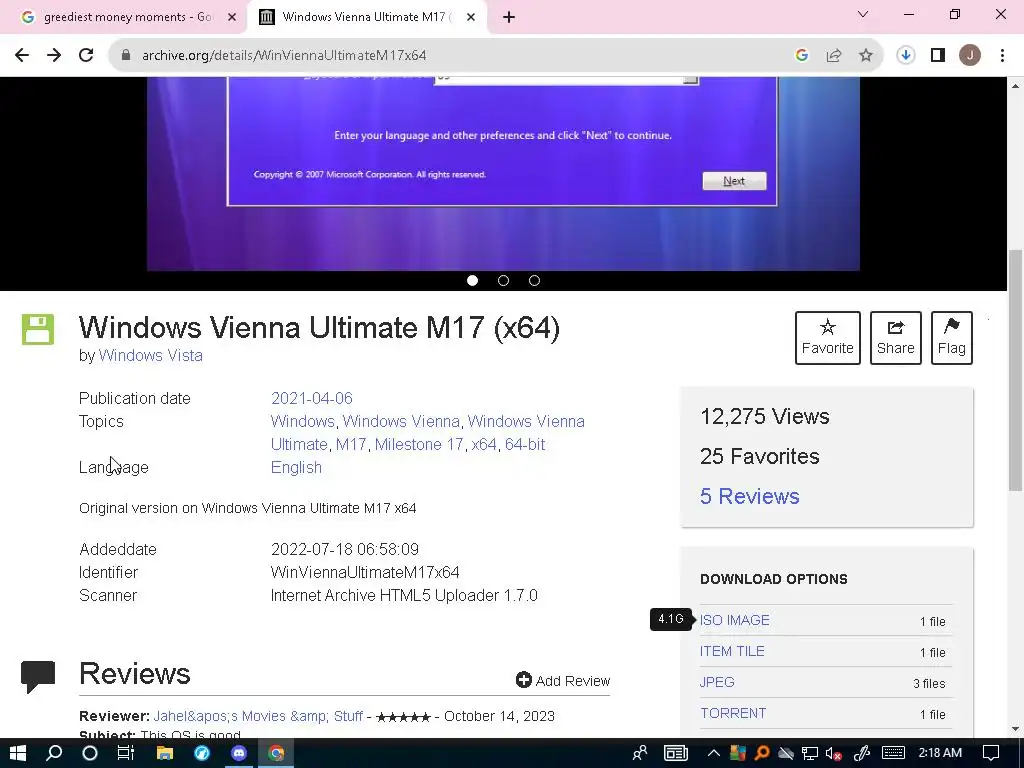Image resolution: width=1024 pixels, height=768 pixels.
Task: Click the Next button in the screenshot preview
Action: click(x=734, y=181)
